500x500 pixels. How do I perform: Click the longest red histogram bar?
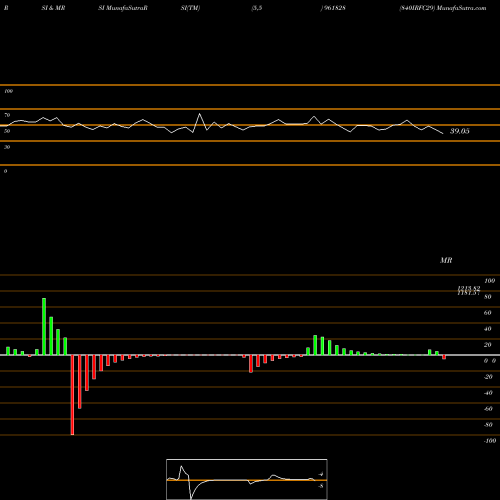coord(72,395)
